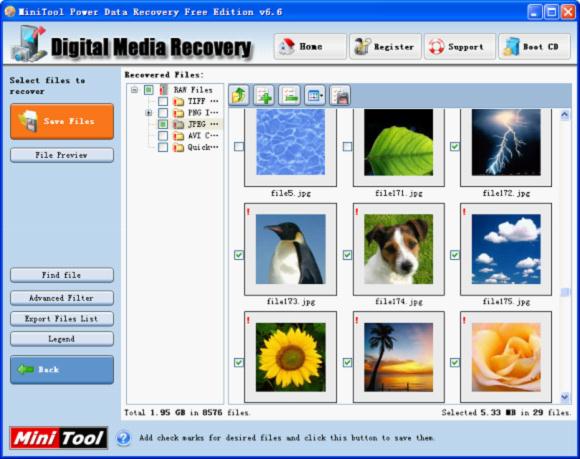Viewport: 580px width, 459px height.
Task: Click the Advanced Filter button
Action: tap(62, 298)
